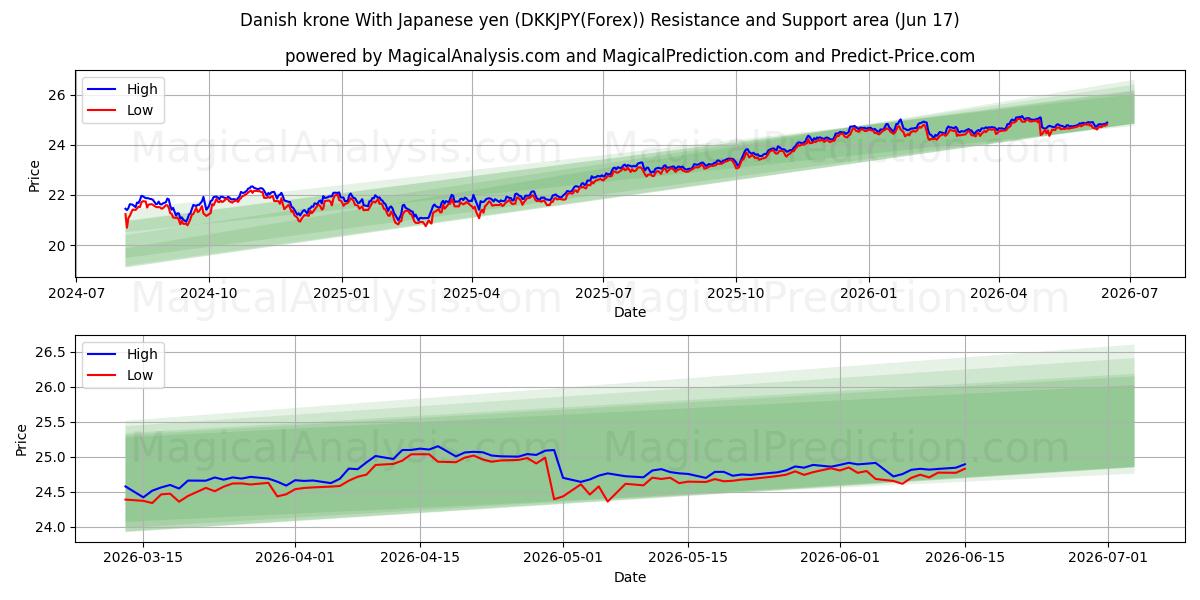Image resolution: width=1200 pixels, height=600 pixels.
Task: Click 'Low' in the bottom chart legend
Action: click(140, 375)
